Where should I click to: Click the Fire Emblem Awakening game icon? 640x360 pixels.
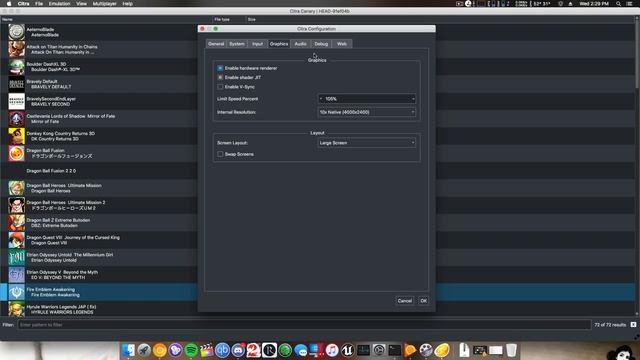17,292
